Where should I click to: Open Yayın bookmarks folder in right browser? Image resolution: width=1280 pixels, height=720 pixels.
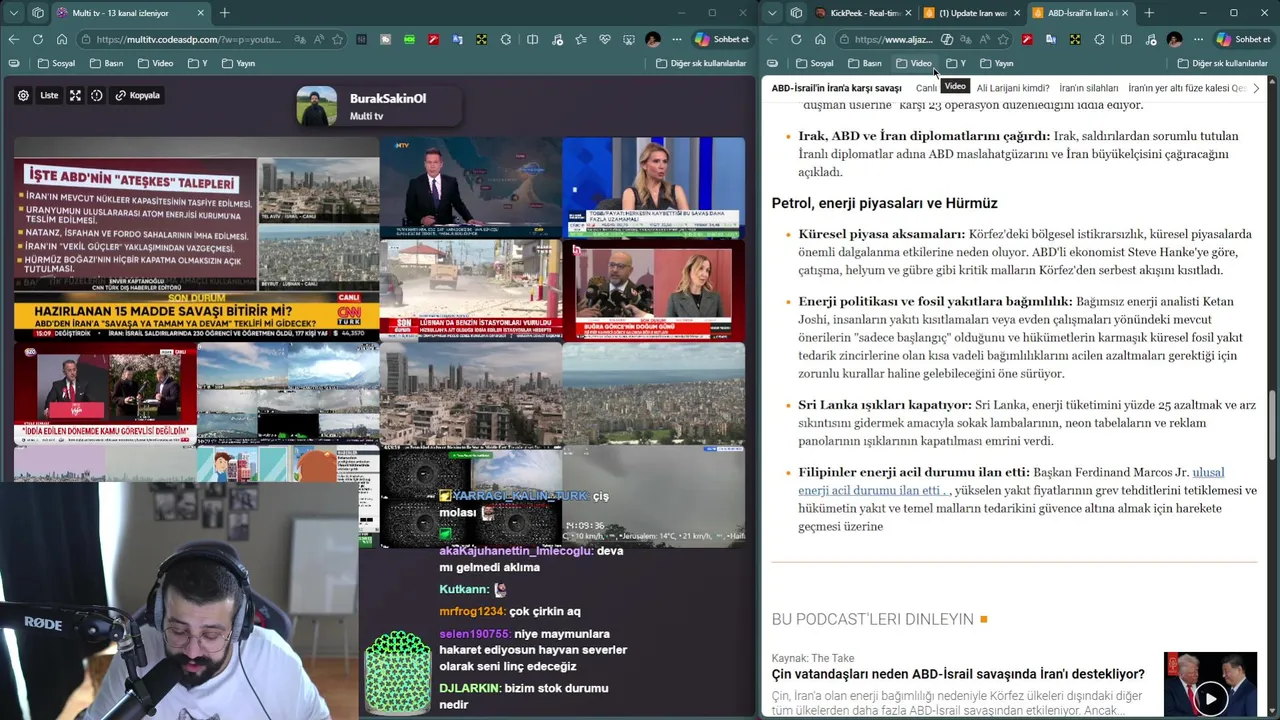coord(996,63)
